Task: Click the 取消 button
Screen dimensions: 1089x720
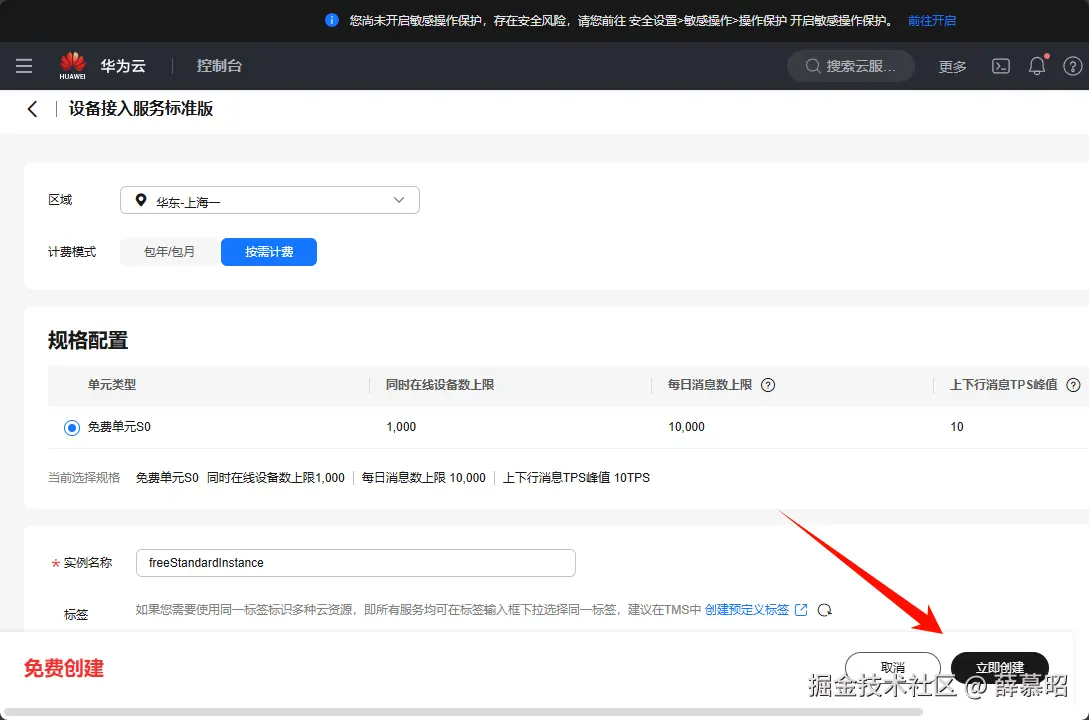Action: coord(892,667)
